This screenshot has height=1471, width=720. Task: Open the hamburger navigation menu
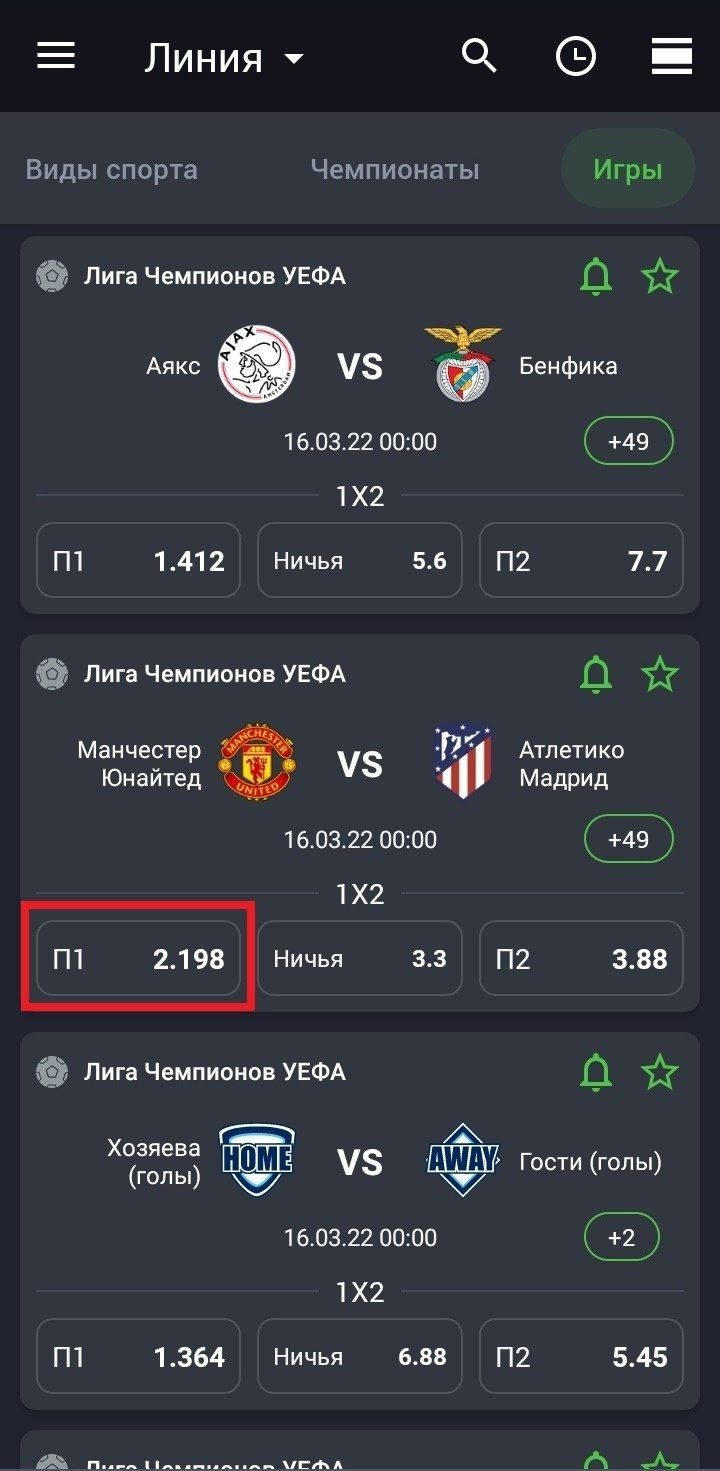pos(56,57)
